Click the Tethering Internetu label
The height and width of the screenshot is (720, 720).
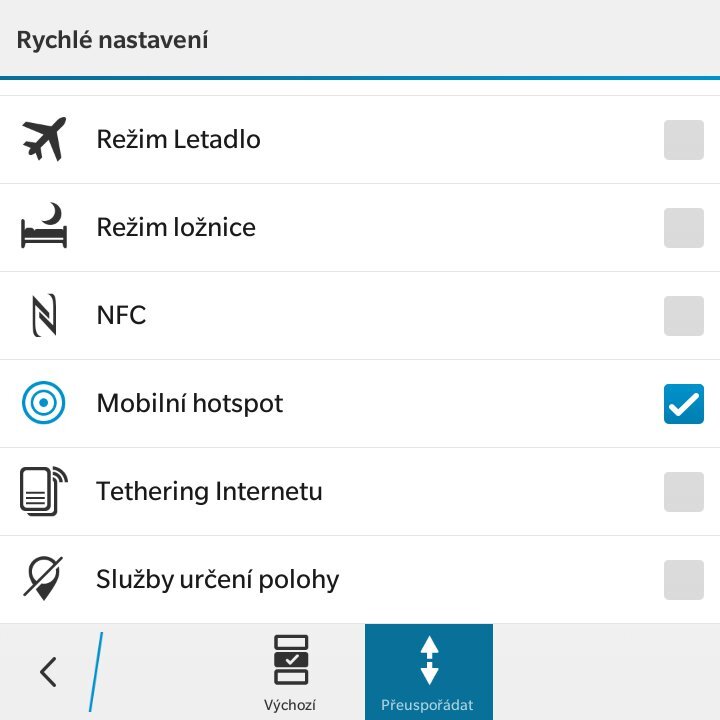click(209, 491)
